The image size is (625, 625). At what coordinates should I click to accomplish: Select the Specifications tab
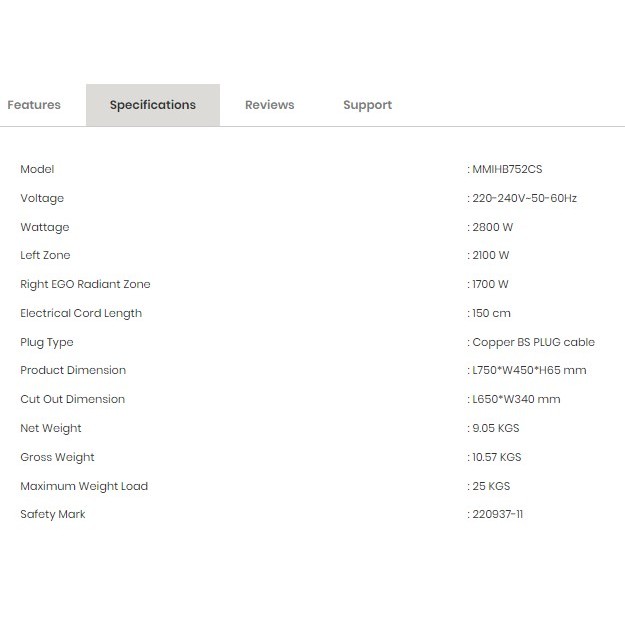(x=152, y=105)
